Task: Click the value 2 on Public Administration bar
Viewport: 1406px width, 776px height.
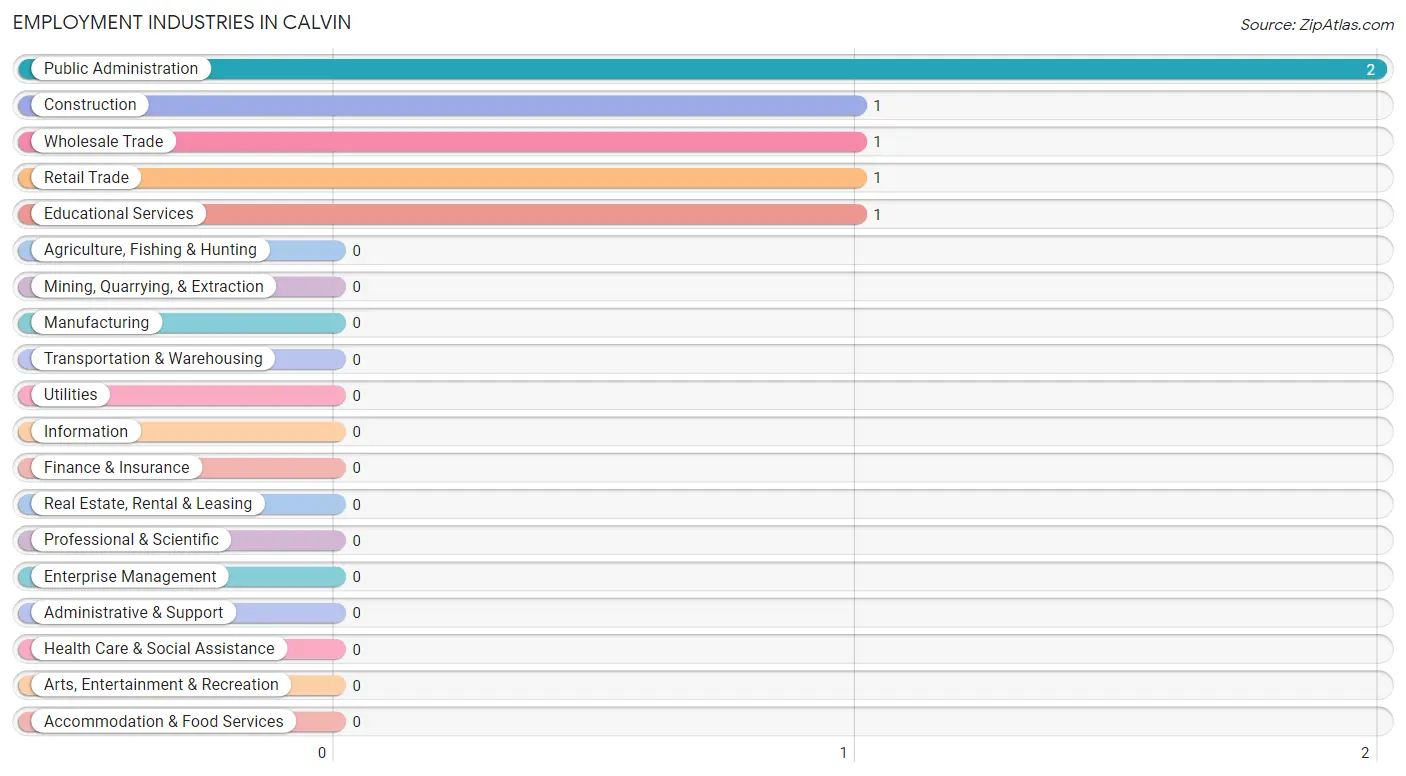Action: 1371,70
